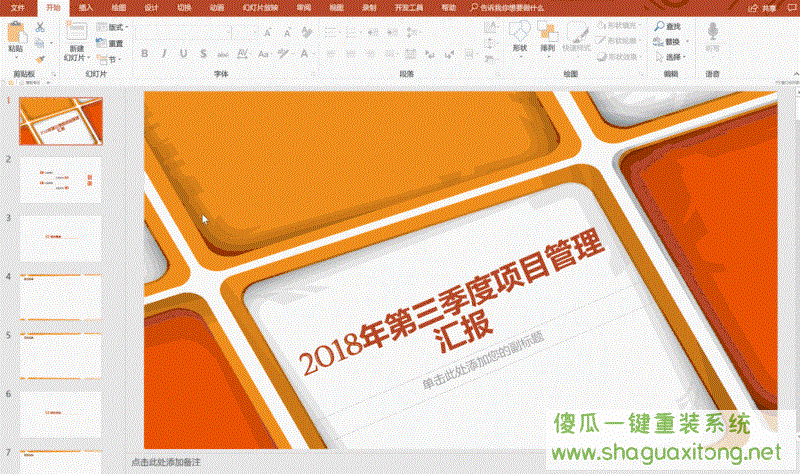Image resolution: width=800 pixels, height=474 pixels.
Task: Open the font name combo box
Action: click(183, 33)
